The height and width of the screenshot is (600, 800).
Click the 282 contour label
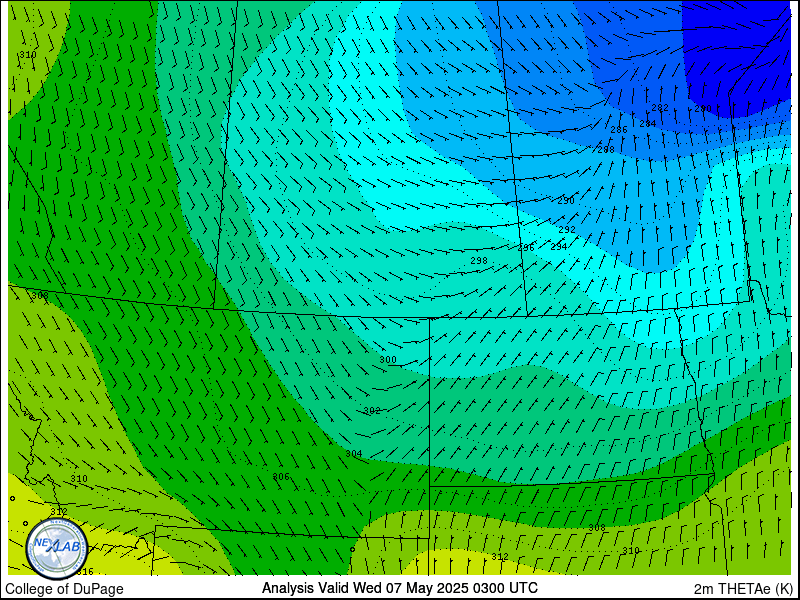click(660, 108)
